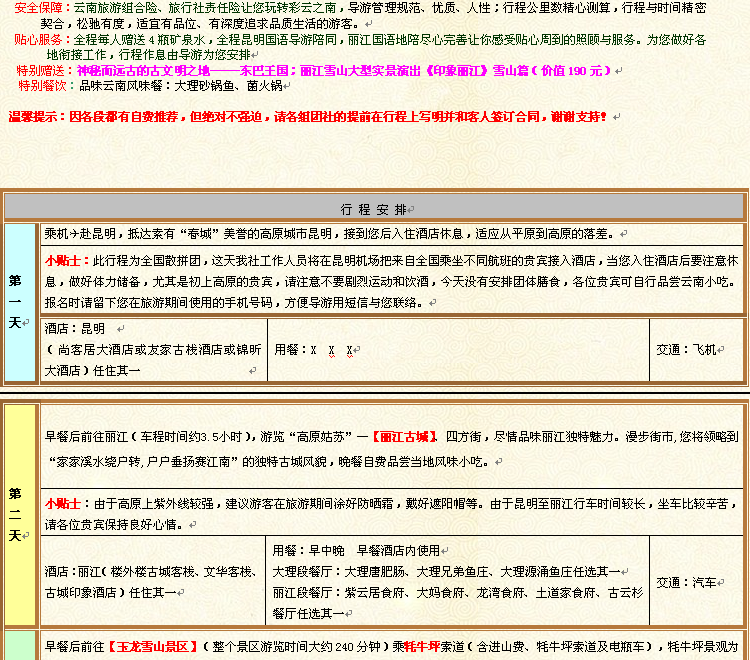This screenshot has width=750, height=660.
Task: Click the 酒店：丽江 hotel cell
Action: pyautogui.click(x=154, y=581)
